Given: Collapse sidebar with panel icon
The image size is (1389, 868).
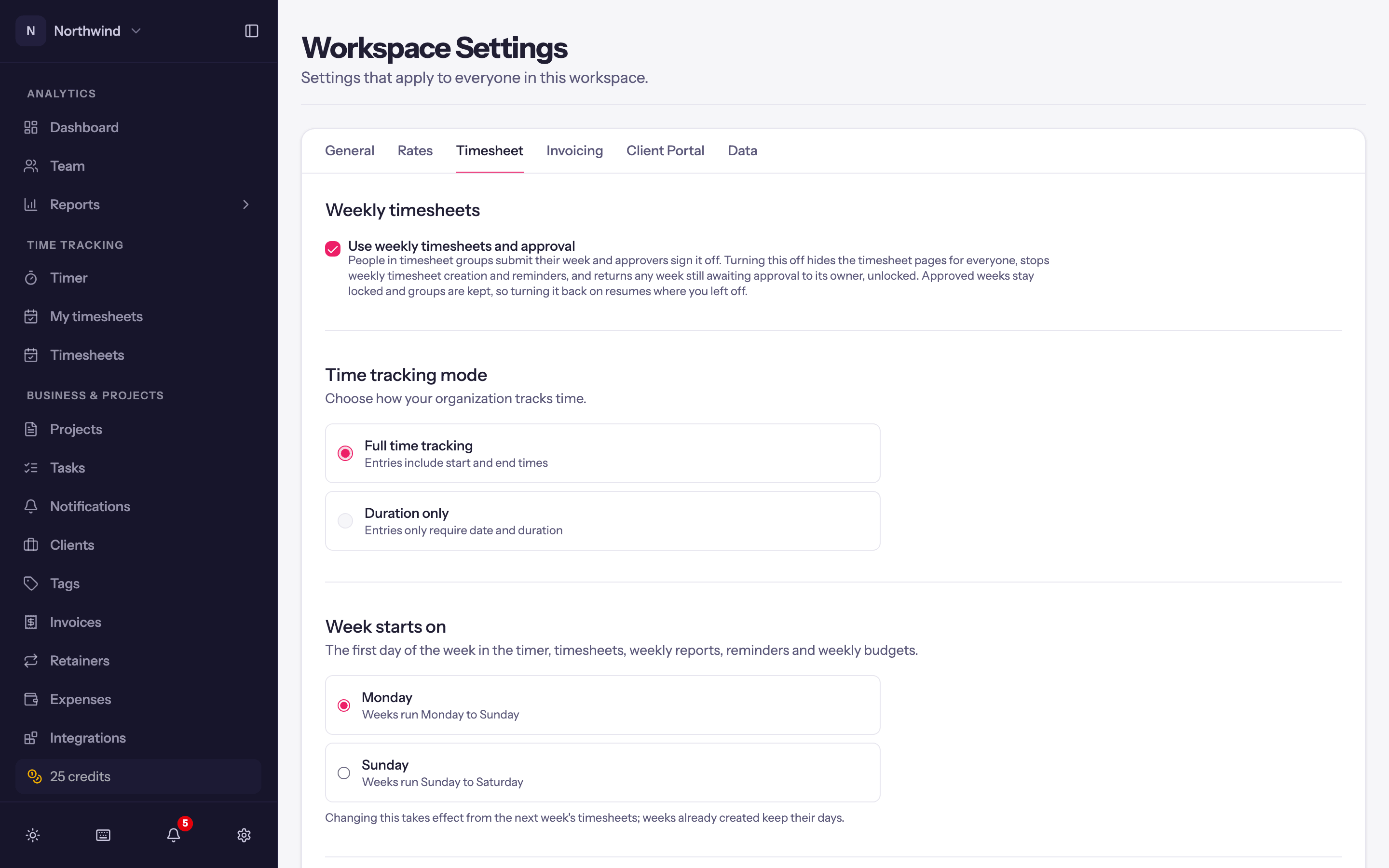Looking at the screenshot, I should point(251,31).
